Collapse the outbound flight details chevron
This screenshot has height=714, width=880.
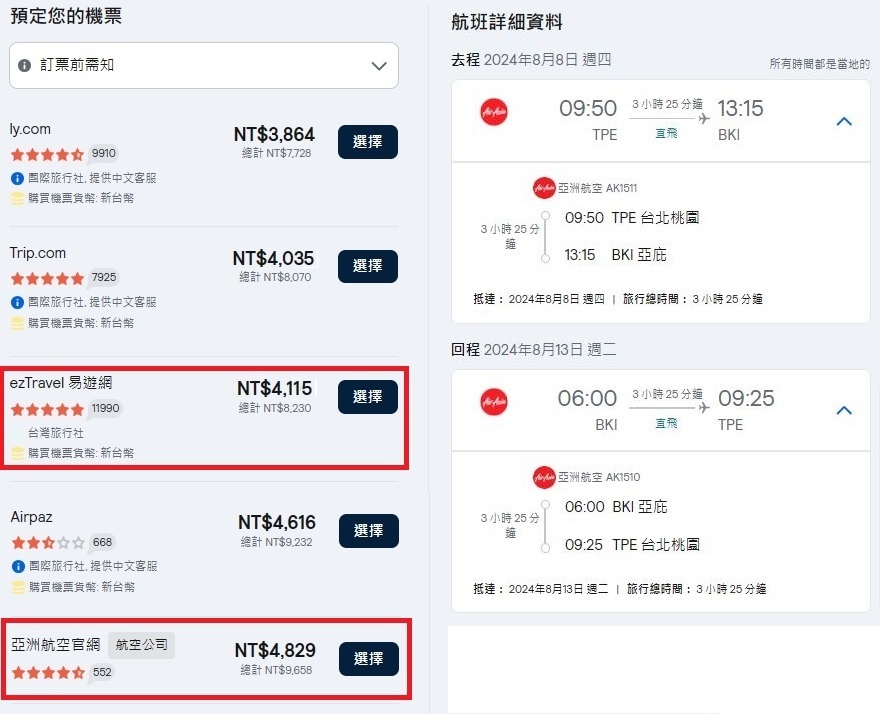coord(844,121)
